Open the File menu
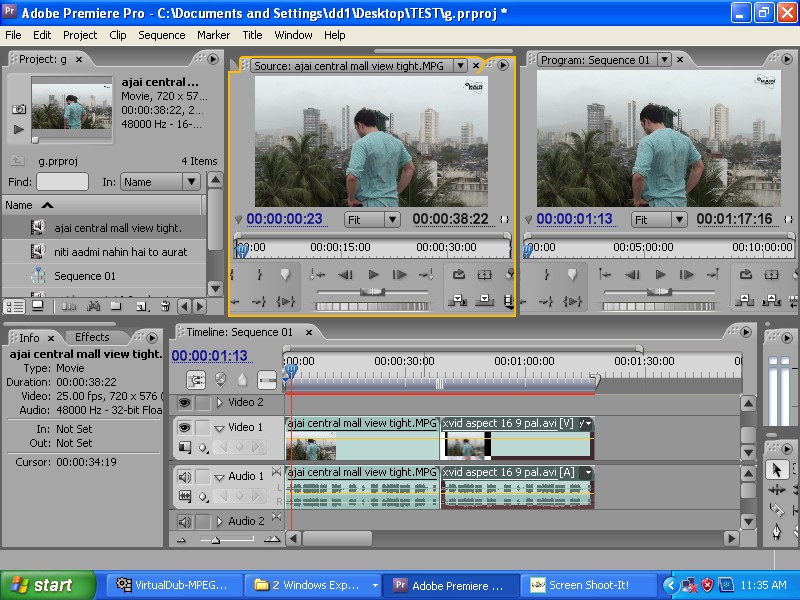The height and width of the screenshot is (600, 800). pyautogui.click(x=13, y=35)
